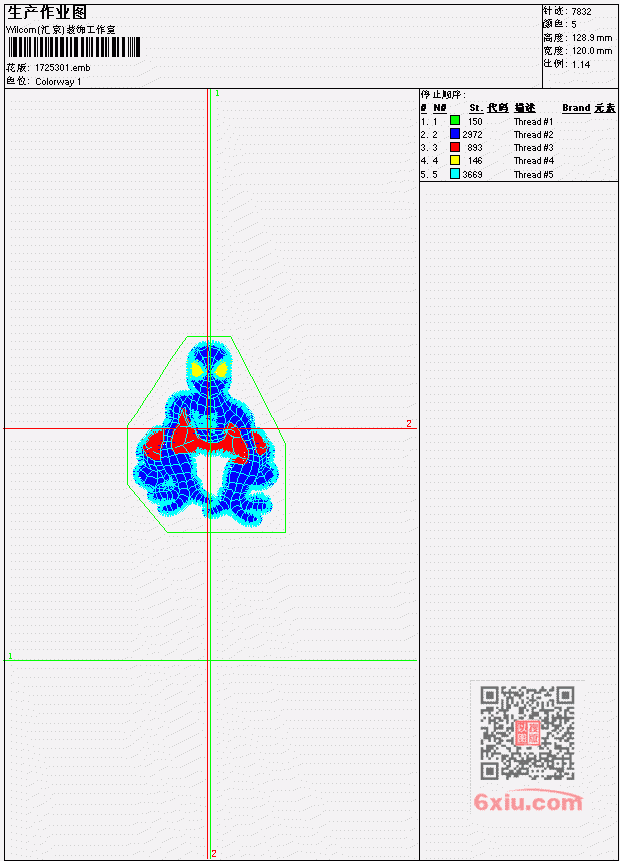This screenshot has width=620, height=861.
Task: Click the file name '1725301.emb'
Action: [63, 68]
